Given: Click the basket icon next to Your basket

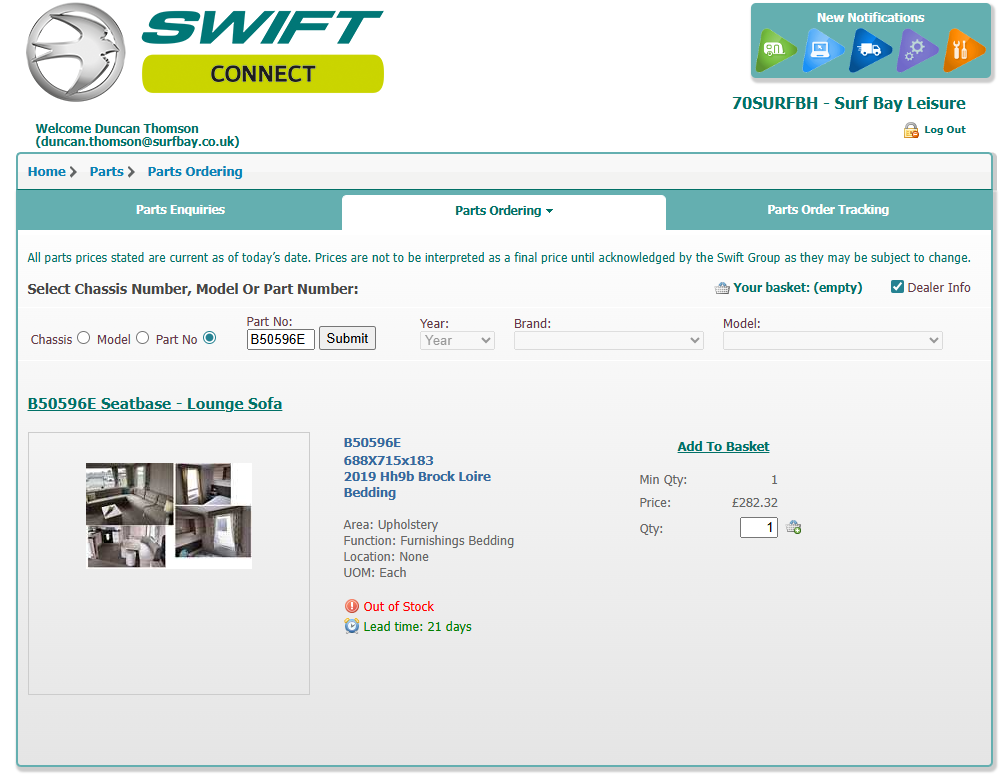Looking at the screenshot, I should pos(722,288).
